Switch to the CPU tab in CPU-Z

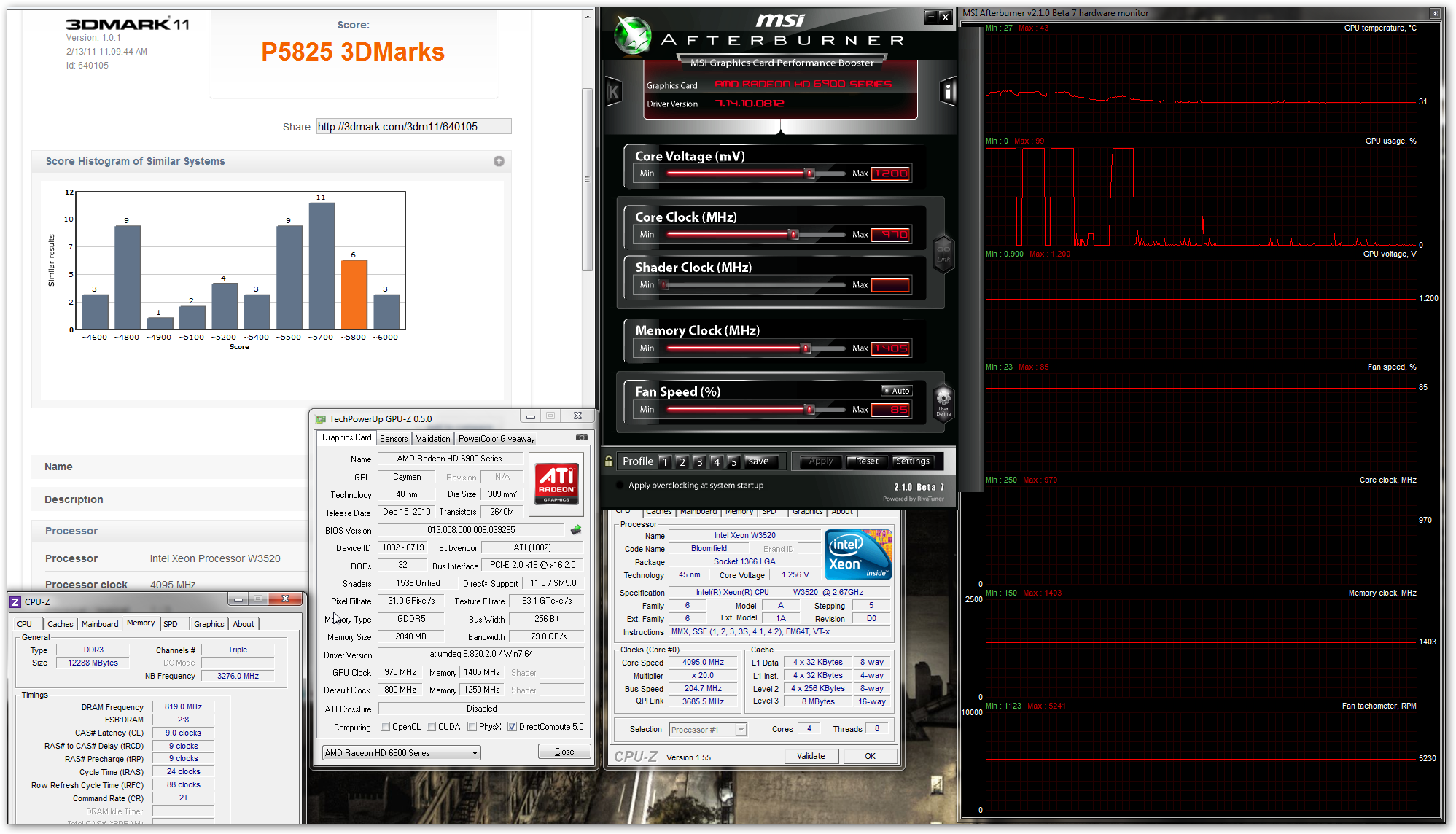(x=25, y=624)
